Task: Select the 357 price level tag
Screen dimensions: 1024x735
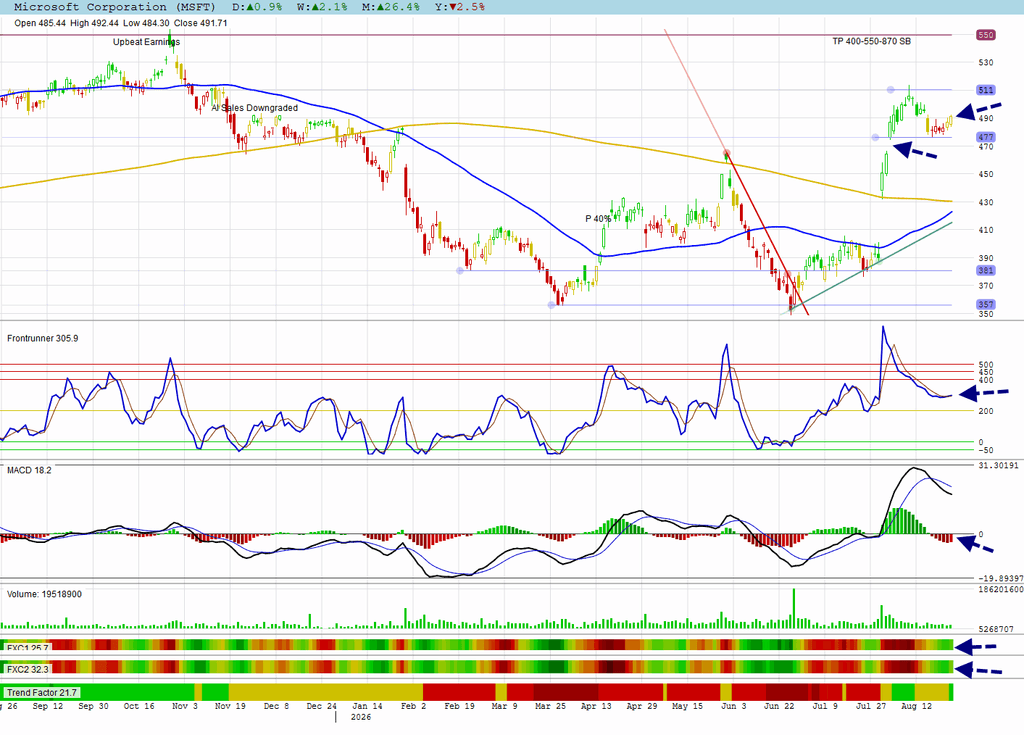Action: click(x=985, y=304)
